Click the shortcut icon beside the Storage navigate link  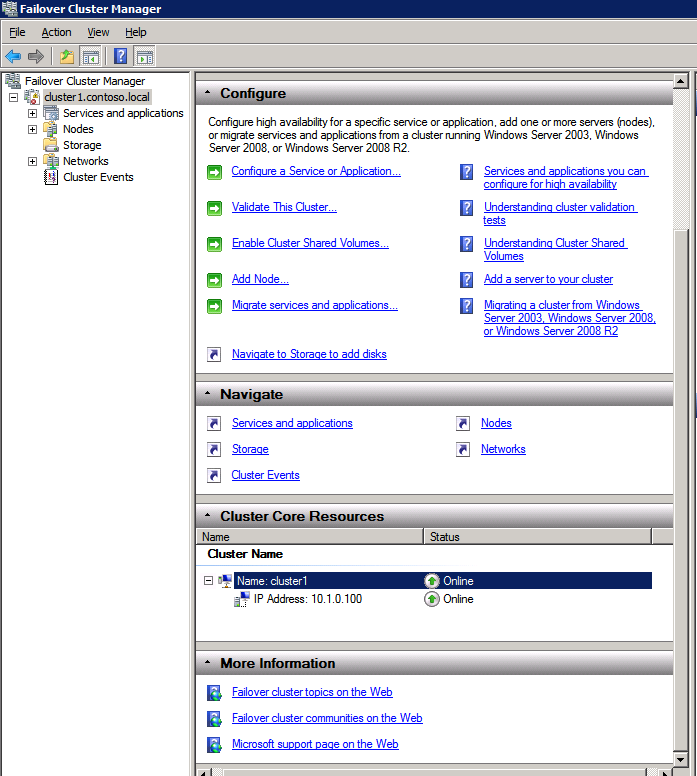[214, 449]
